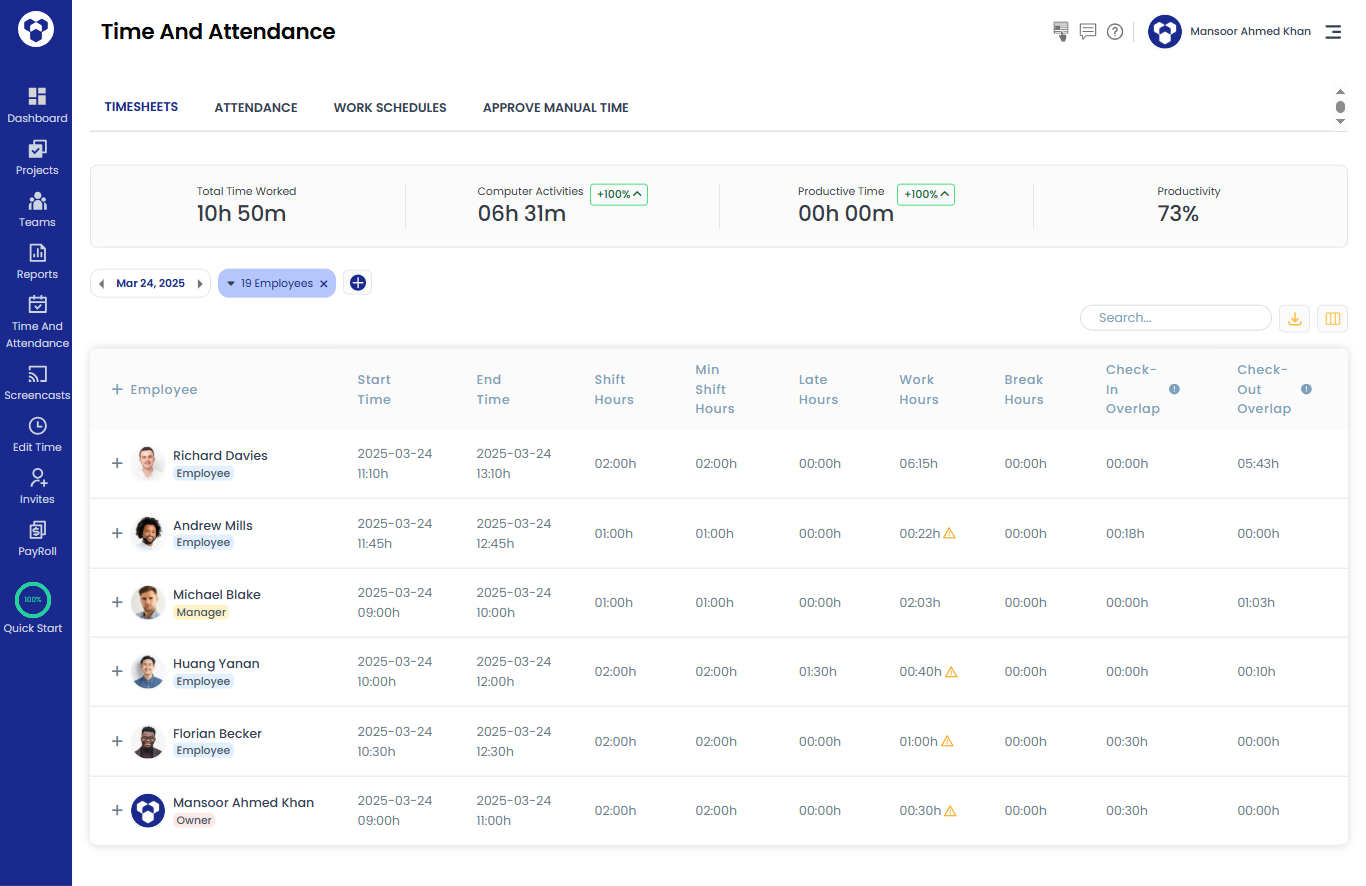Click the download export icon
The image size is (1366, 886).
tap(1294, 318)
